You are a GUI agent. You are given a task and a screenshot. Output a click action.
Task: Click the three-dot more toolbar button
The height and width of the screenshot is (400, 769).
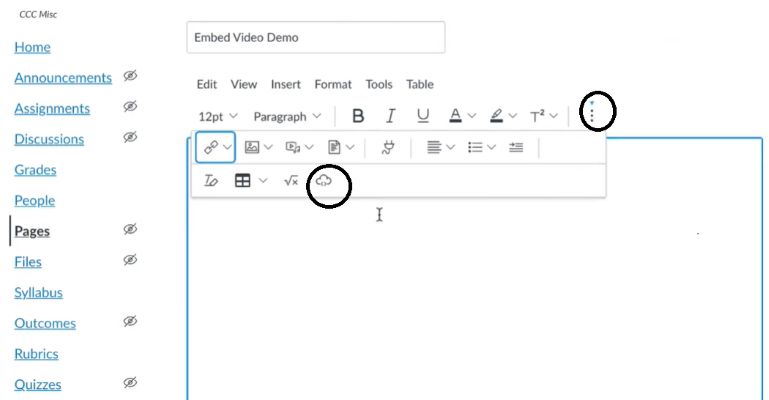pyautogui.click(x=592, y=114)
